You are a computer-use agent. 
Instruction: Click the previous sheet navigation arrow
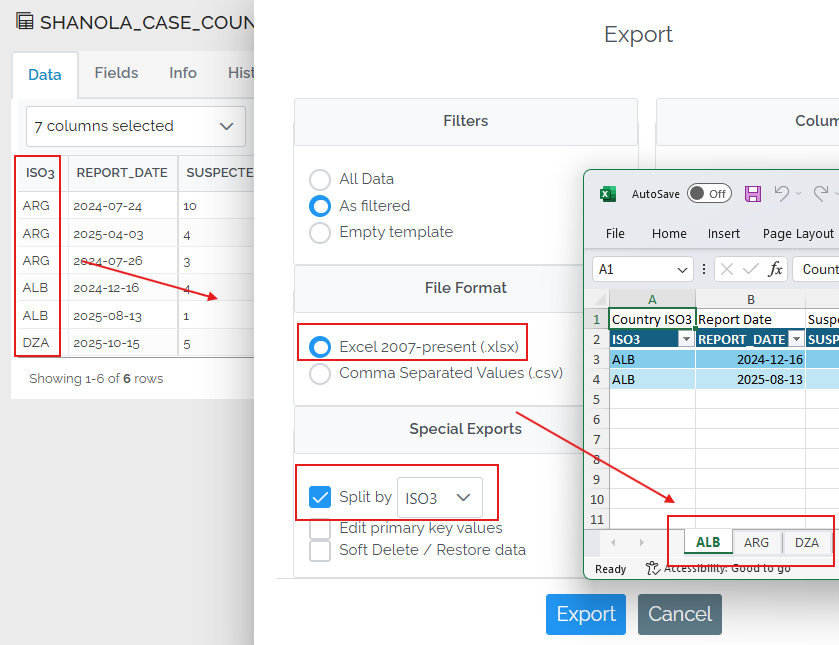click(x=612, y=542)
